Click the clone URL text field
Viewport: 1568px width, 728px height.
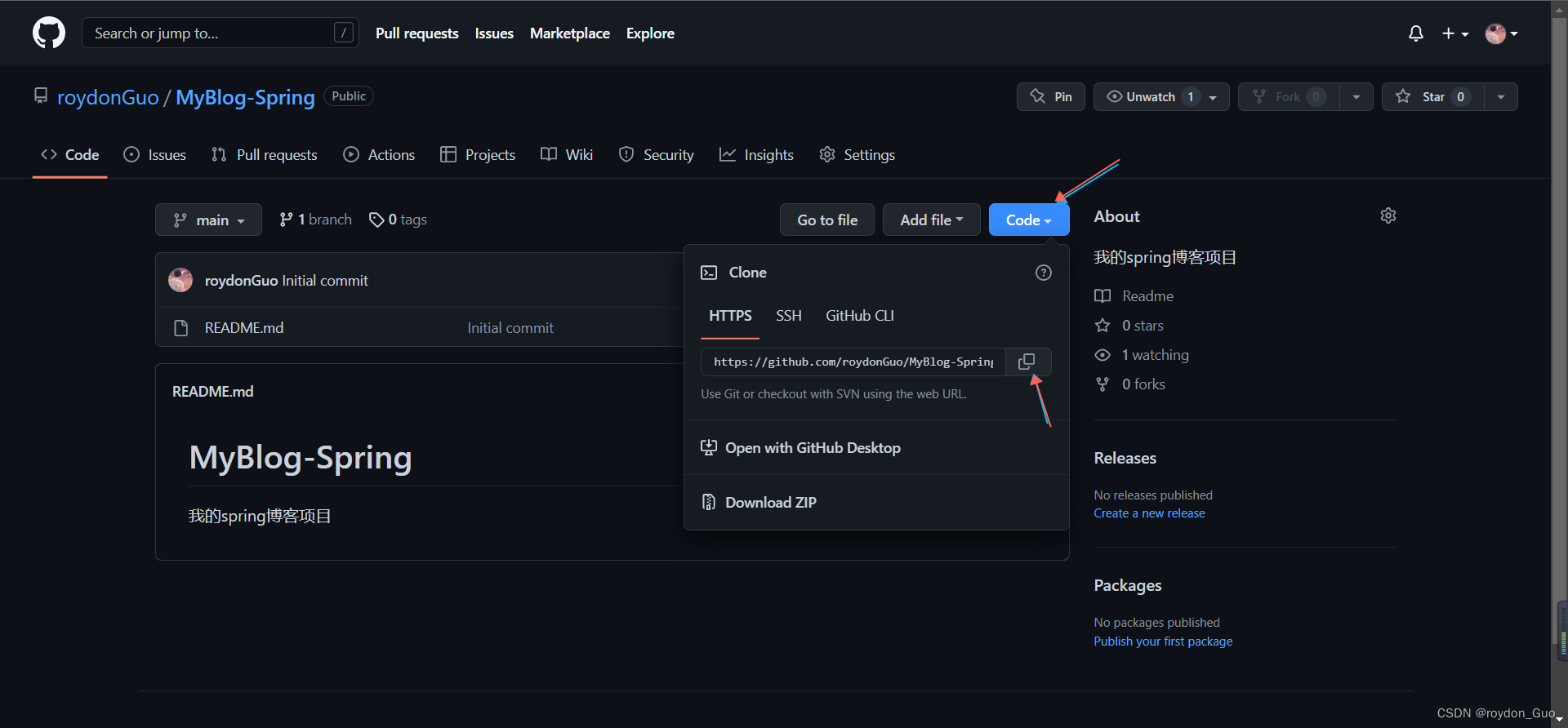pos(853,362)
